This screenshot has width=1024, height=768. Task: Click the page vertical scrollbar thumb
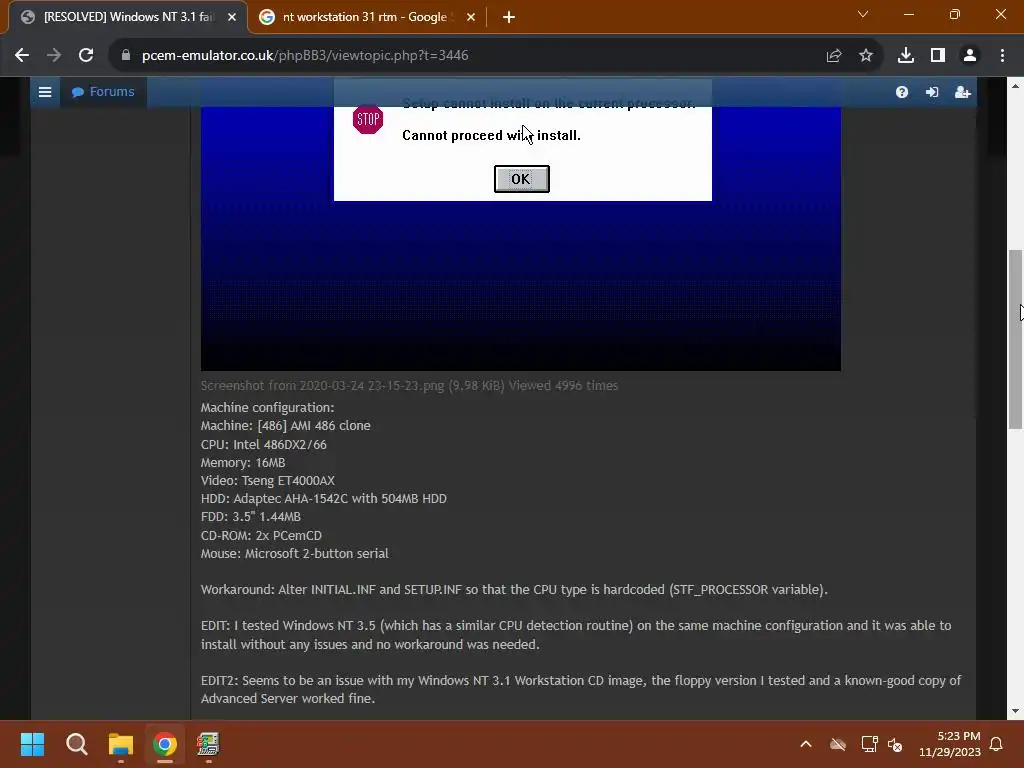[1015, 340]
